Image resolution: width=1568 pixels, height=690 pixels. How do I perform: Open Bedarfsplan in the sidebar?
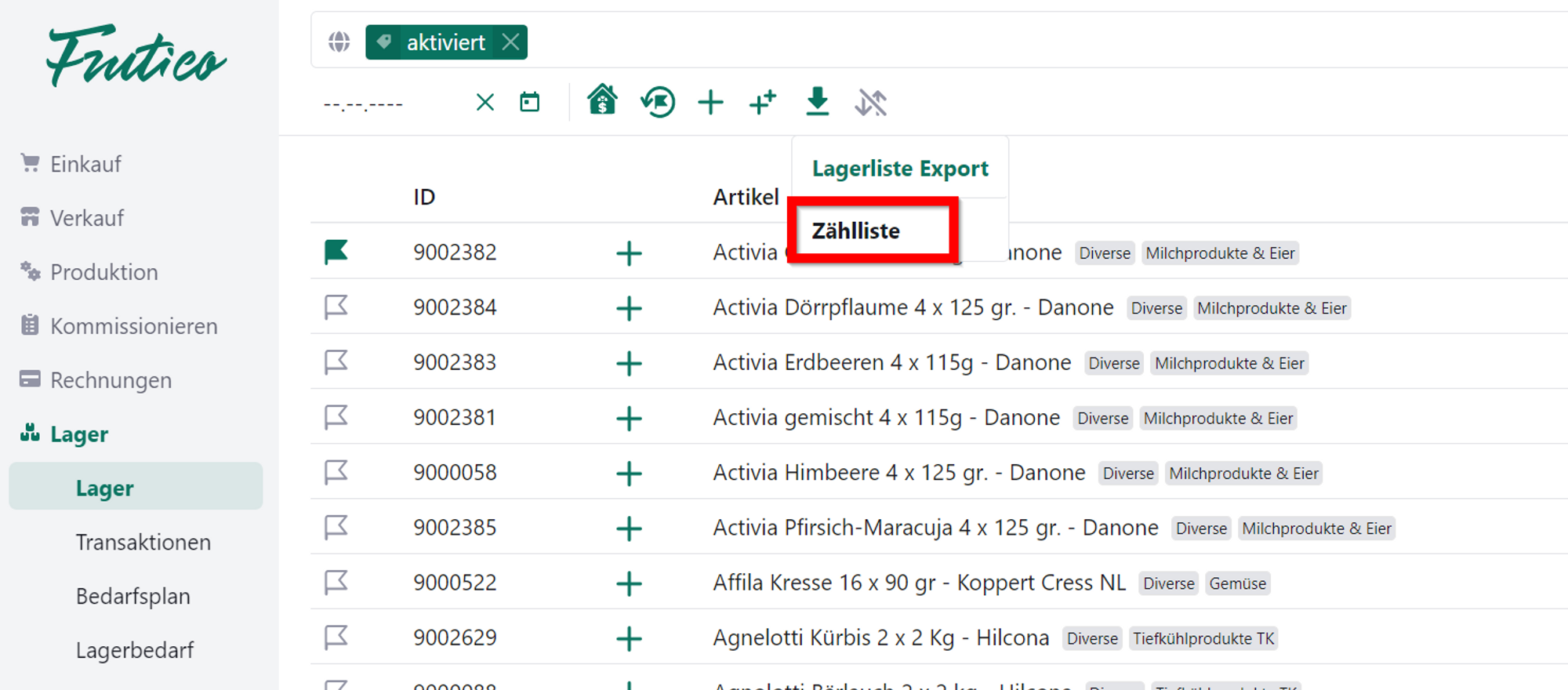pyautogui.click(x=133, y=596)
